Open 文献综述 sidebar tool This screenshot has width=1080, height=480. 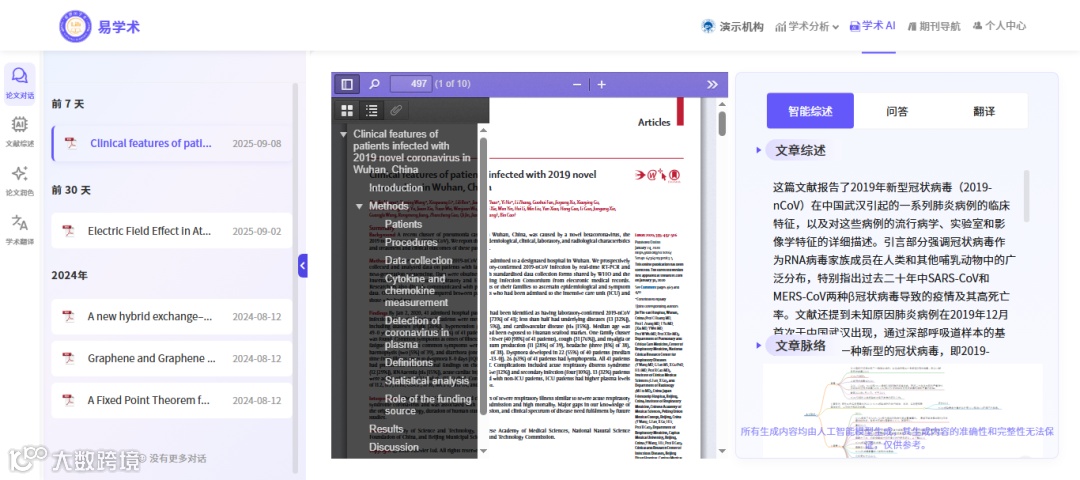click(x=19, y=132)
